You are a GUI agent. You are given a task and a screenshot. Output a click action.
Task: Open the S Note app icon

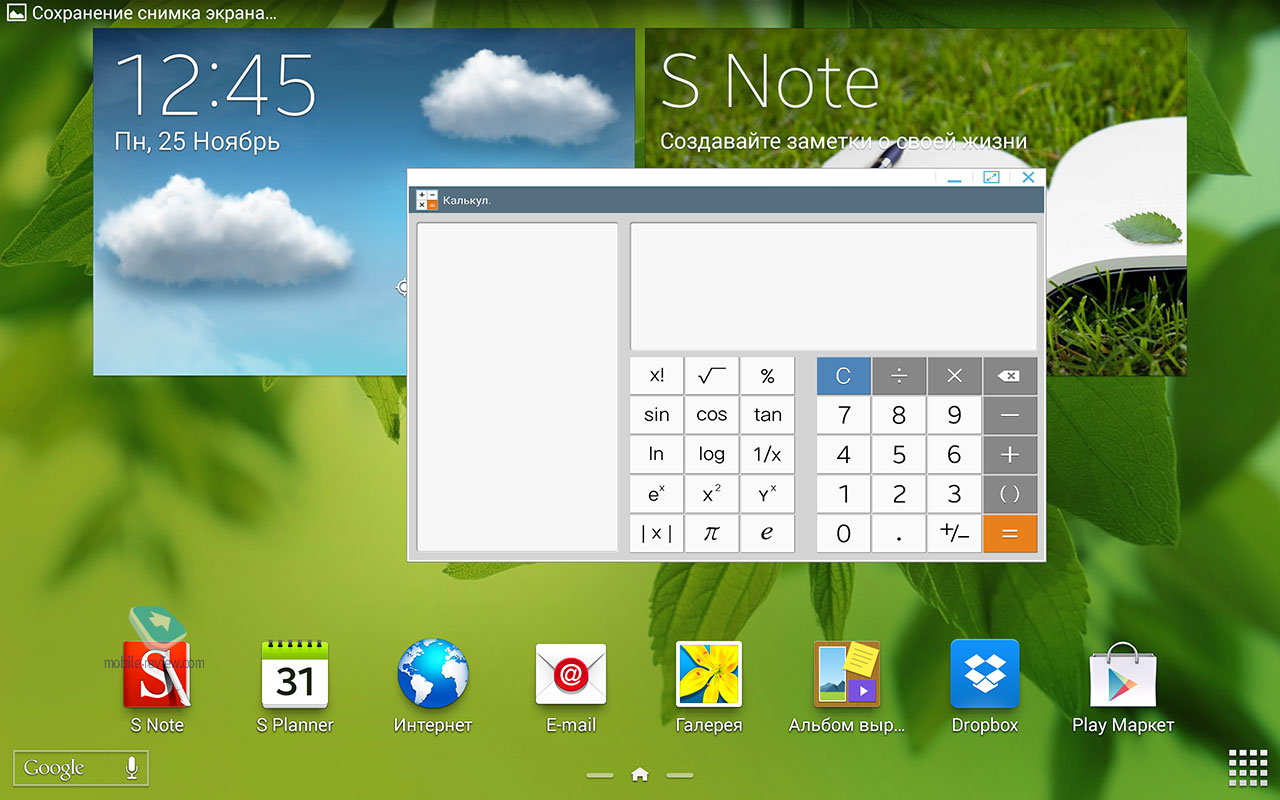click(157, 674)
